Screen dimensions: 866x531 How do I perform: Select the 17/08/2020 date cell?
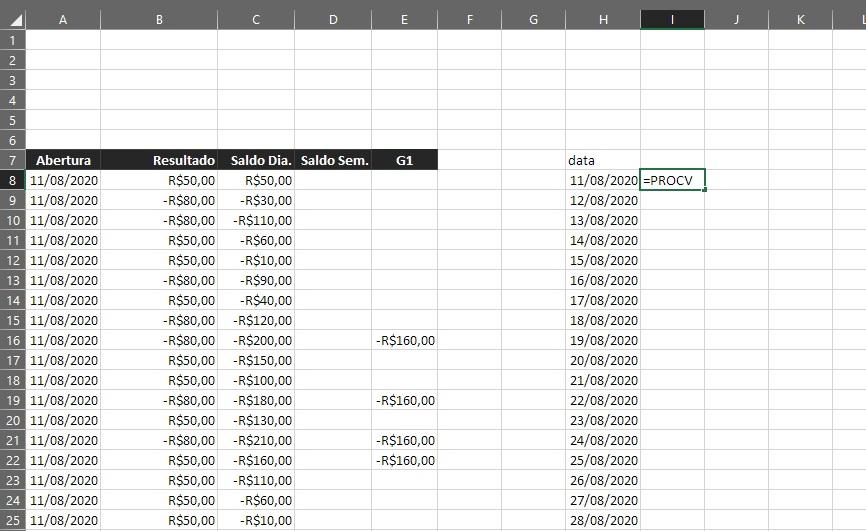coord(603,300)
